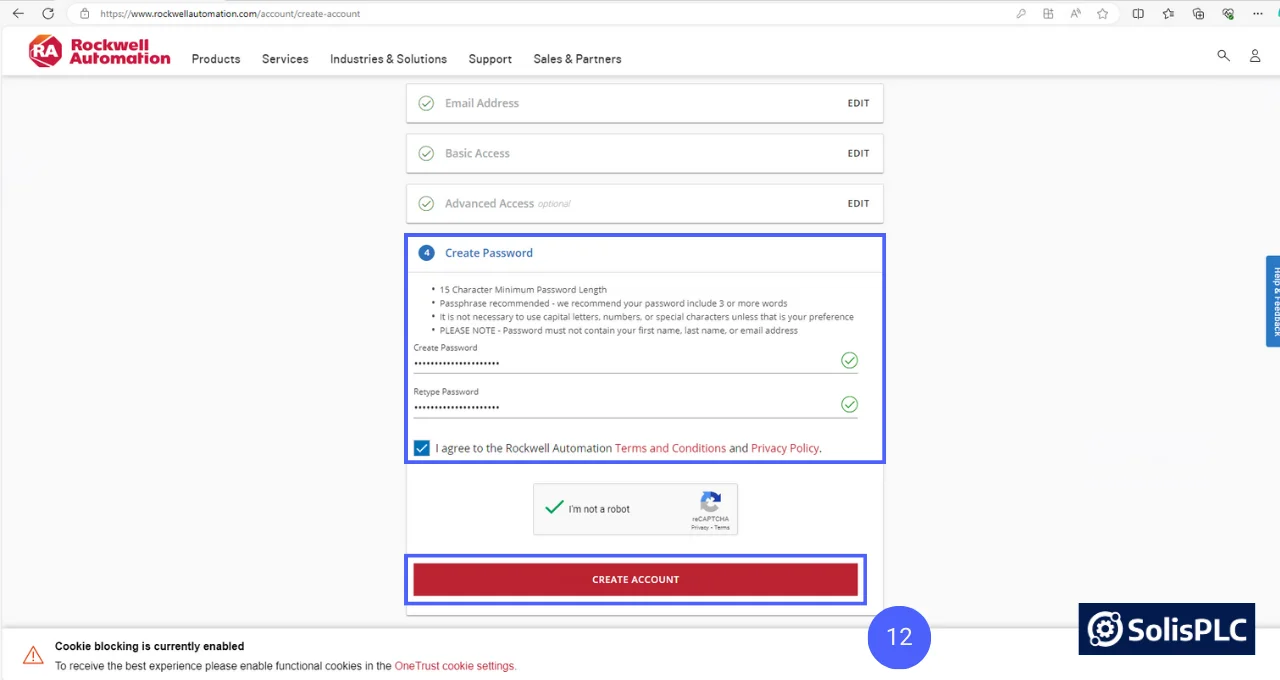The width and height of the screenshot is (1280, 680).
Task: Click the account profile icon
Action: [1255, 56]
